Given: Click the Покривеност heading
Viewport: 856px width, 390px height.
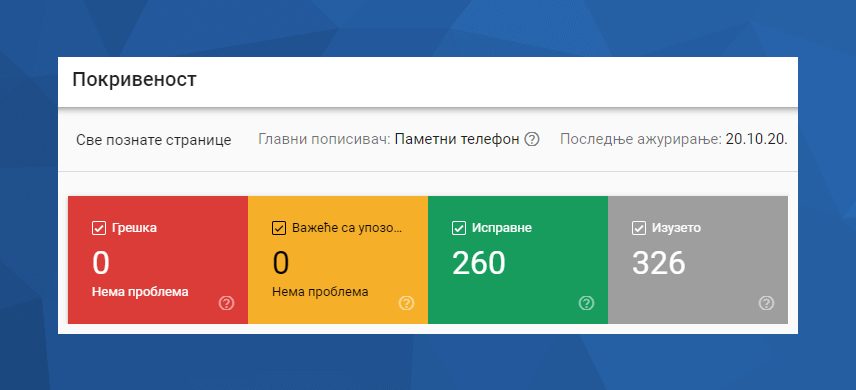Looking at the screenshot, I should click(134, 80).
